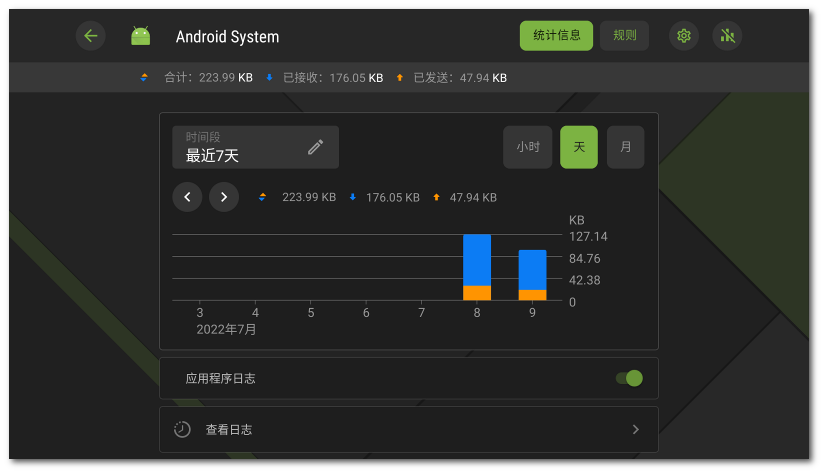Expand 查看日志 via its chevron
Image resolution: width=824 pixels, height=474 pixels.
(x=635, y=430)
